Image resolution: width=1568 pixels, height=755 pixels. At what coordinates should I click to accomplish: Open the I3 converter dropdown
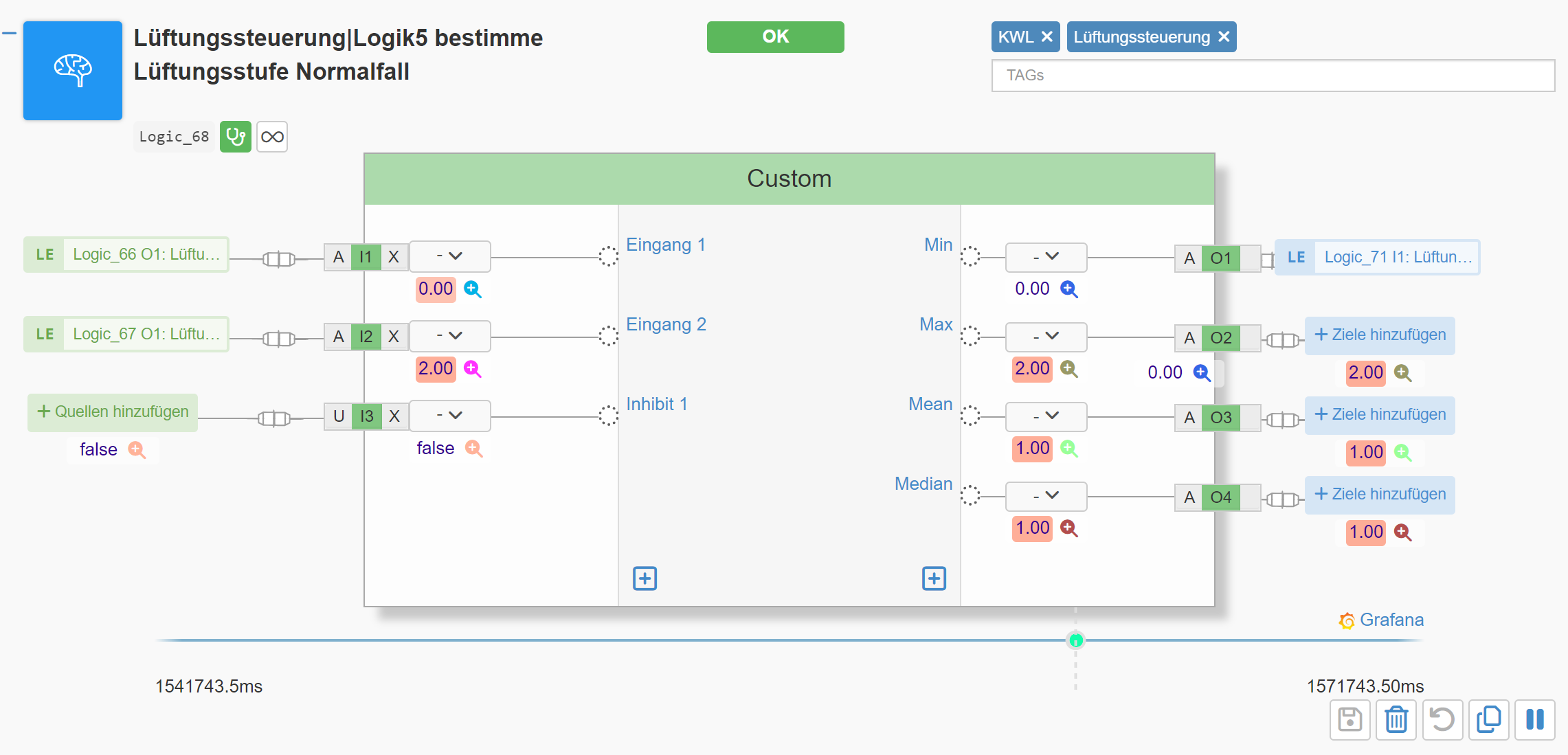(450, 416)
